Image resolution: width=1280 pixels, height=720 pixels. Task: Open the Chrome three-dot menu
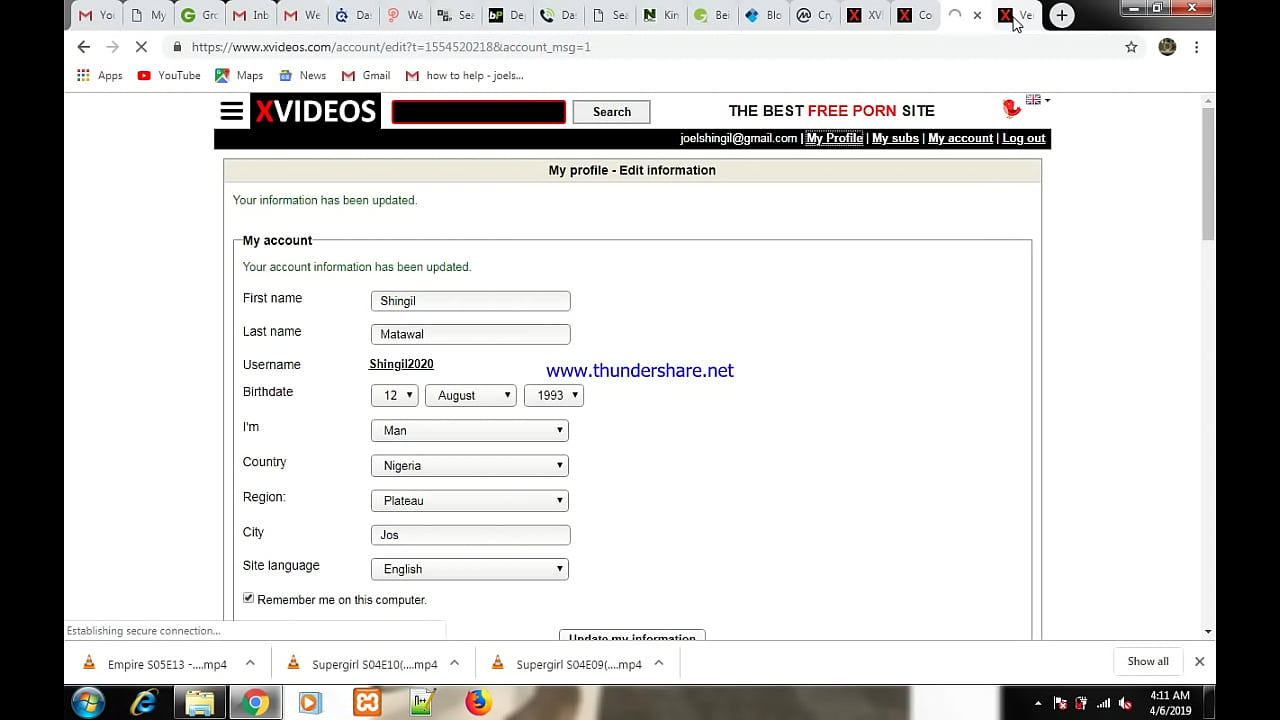pyautogui.click(x=1196, y=47)
